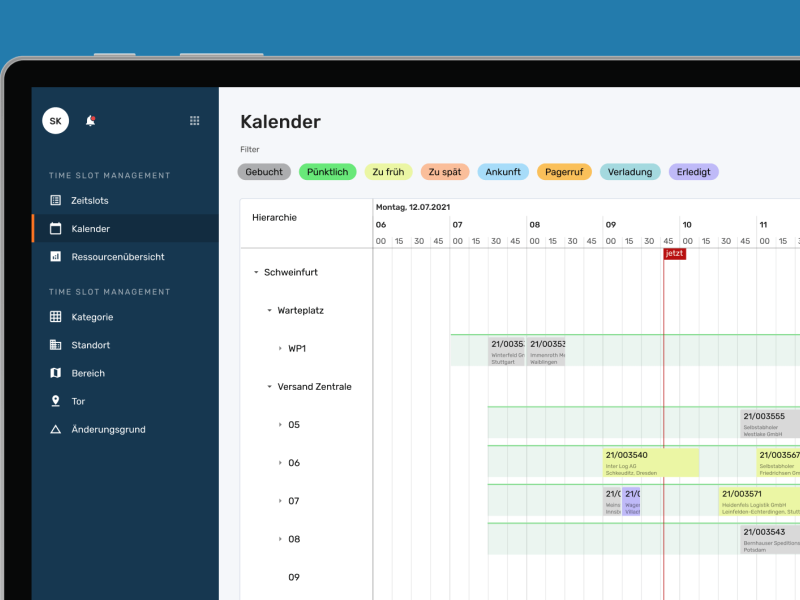Open the app grid launcher
Image resolution: width=800 pixels, height=600 pixels.
196,120
